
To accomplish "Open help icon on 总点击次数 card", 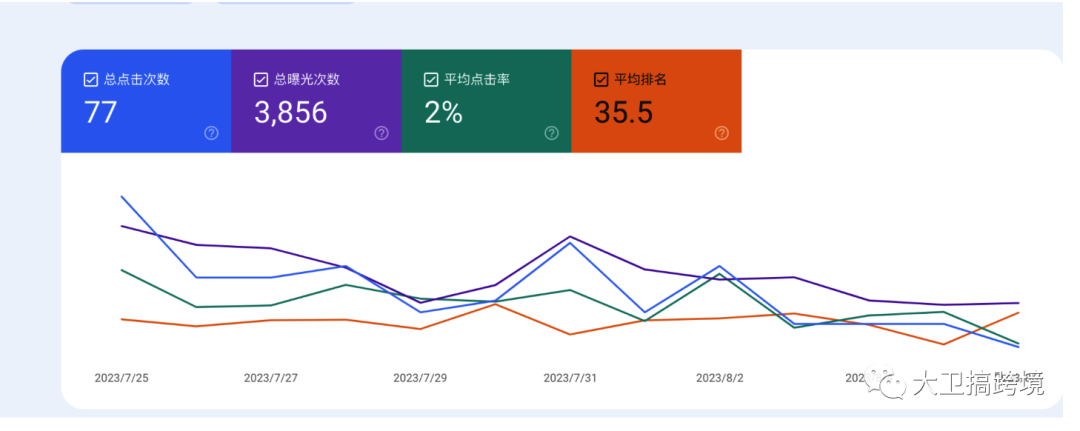I will coord(211,133).
